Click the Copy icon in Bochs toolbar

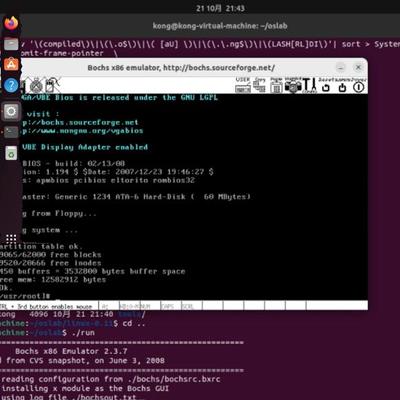(259, 85)
